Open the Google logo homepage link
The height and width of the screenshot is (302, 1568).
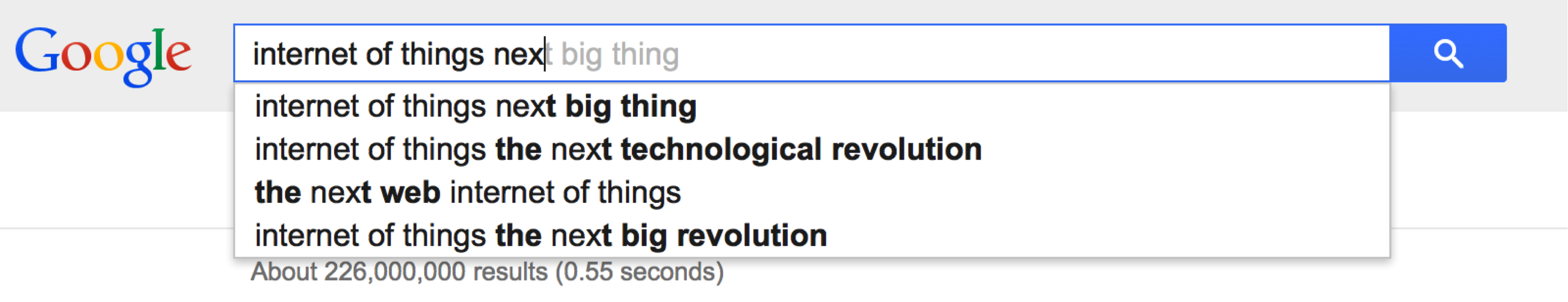[103, 56]
